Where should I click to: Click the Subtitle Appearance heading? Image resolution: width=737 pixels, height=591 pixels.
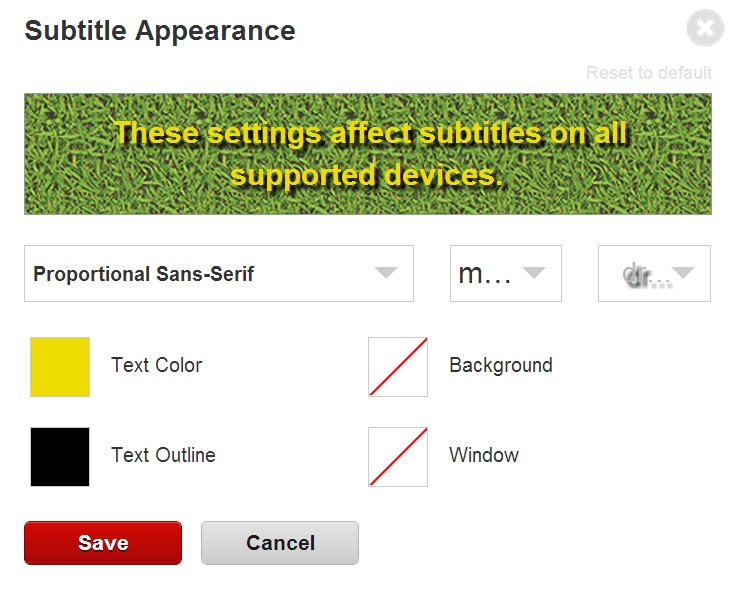tap(160, 30)
